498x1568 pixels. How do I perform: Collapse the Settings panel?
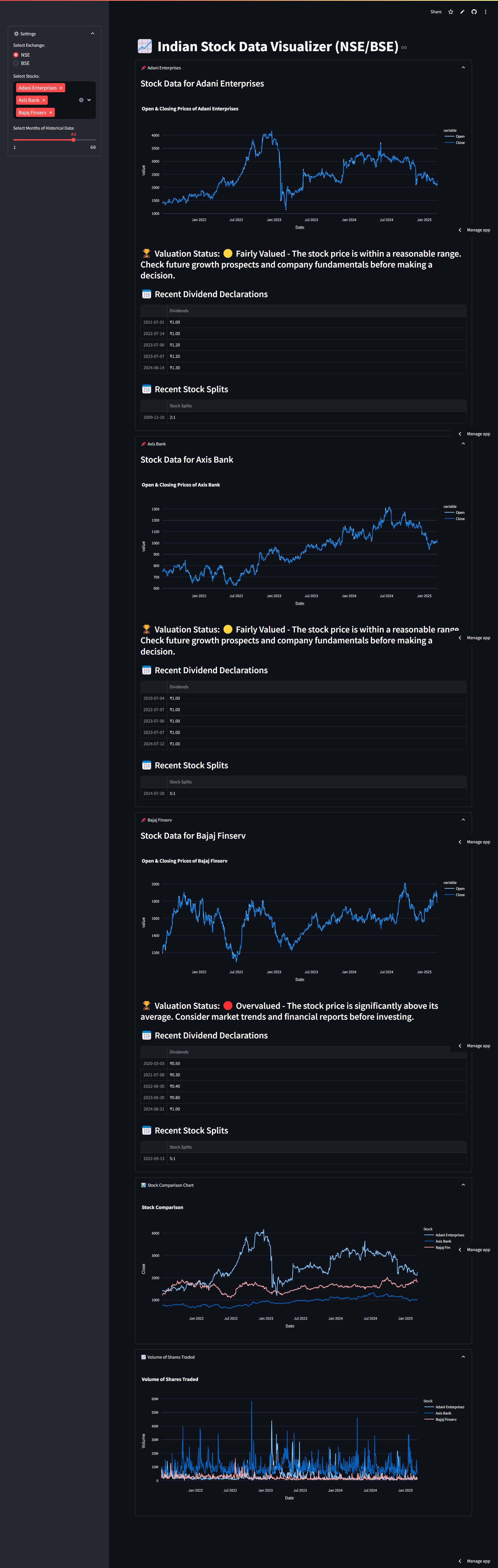92,34
